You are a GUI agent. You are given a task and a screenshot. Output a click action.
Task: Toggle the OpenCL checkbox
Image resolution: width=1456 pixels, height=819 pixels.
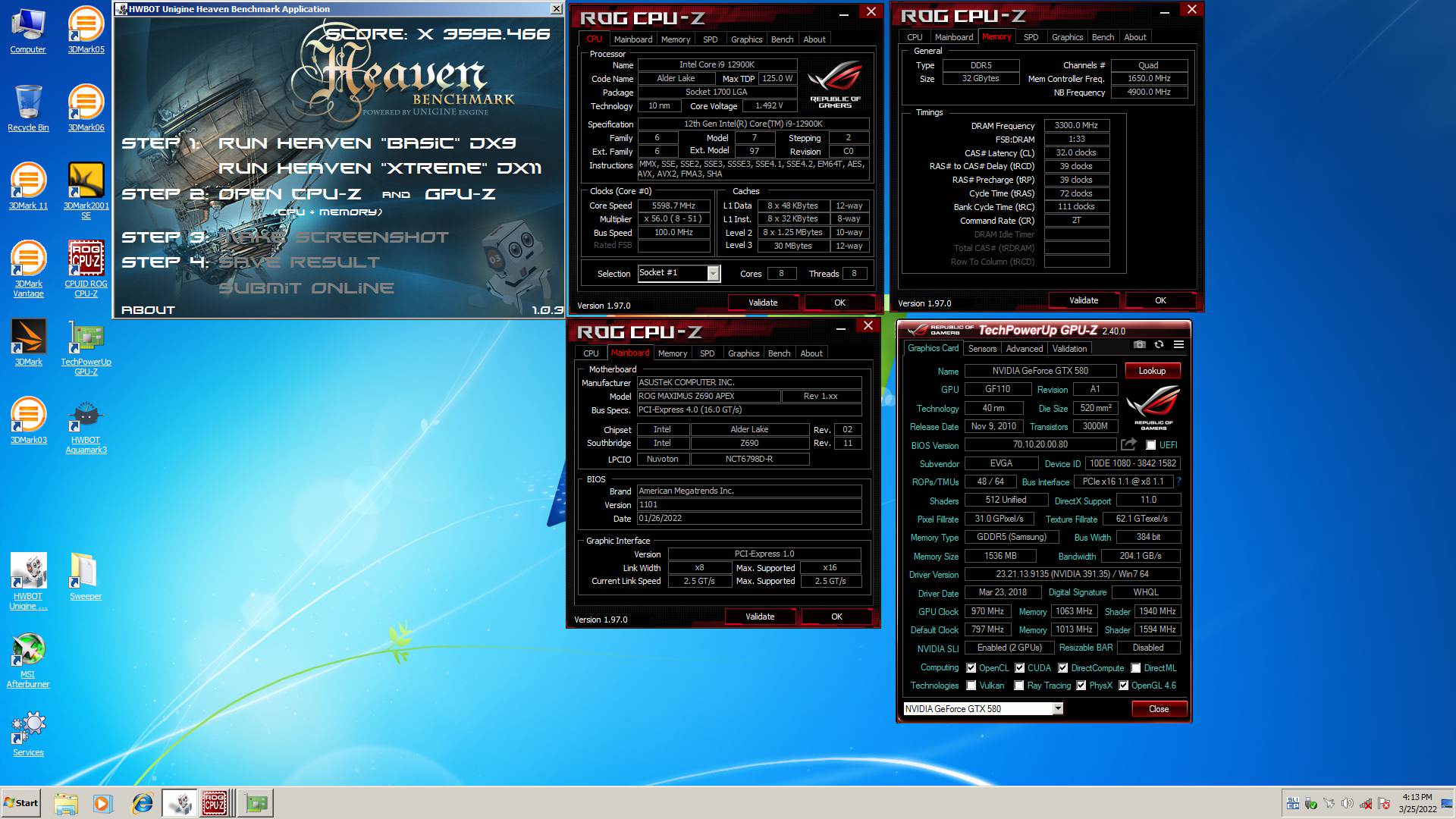coord(971,668)
